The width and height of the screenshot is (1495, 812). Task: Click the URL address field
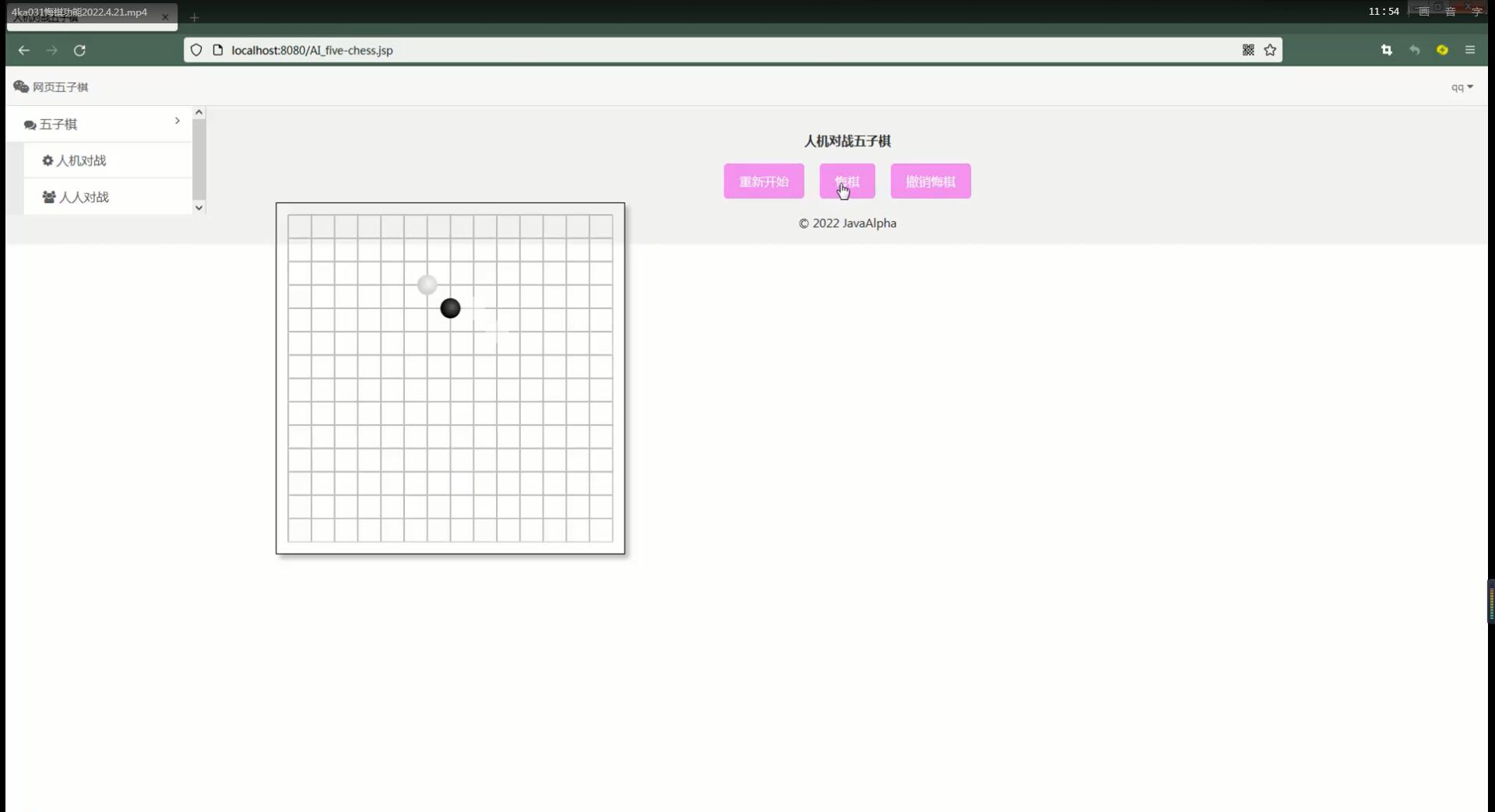[x=701, y=51]
